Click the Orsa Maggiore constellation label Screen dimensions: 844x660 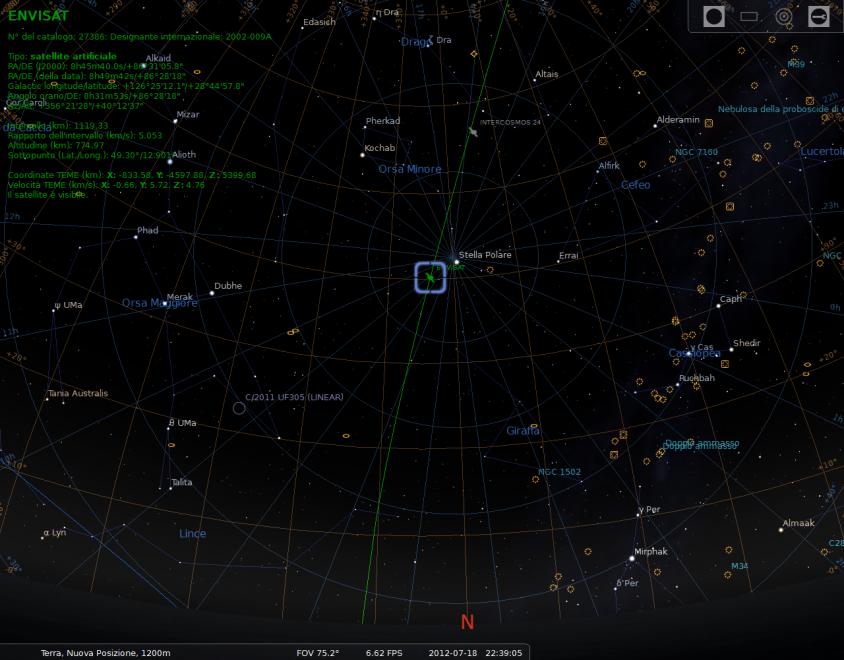click(159, 303)
